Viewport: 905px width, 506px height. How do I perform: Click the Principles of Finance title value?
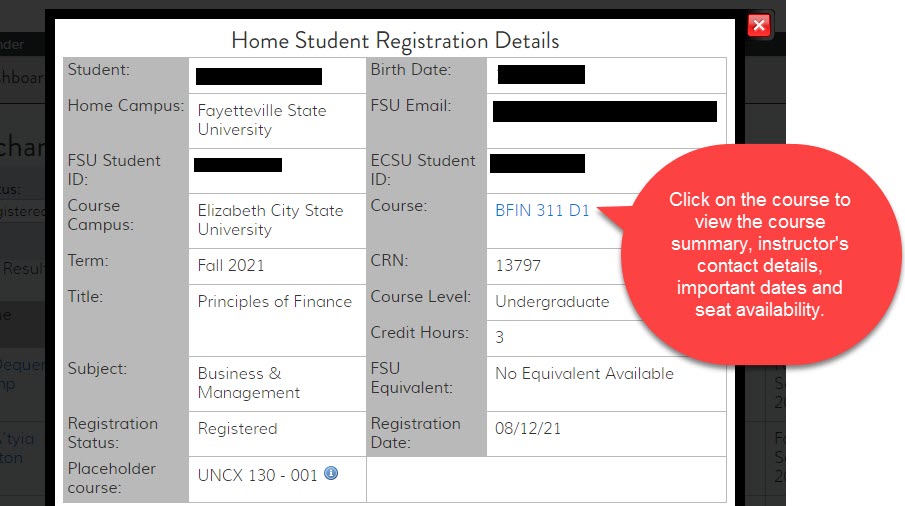(x=275, y=301)
